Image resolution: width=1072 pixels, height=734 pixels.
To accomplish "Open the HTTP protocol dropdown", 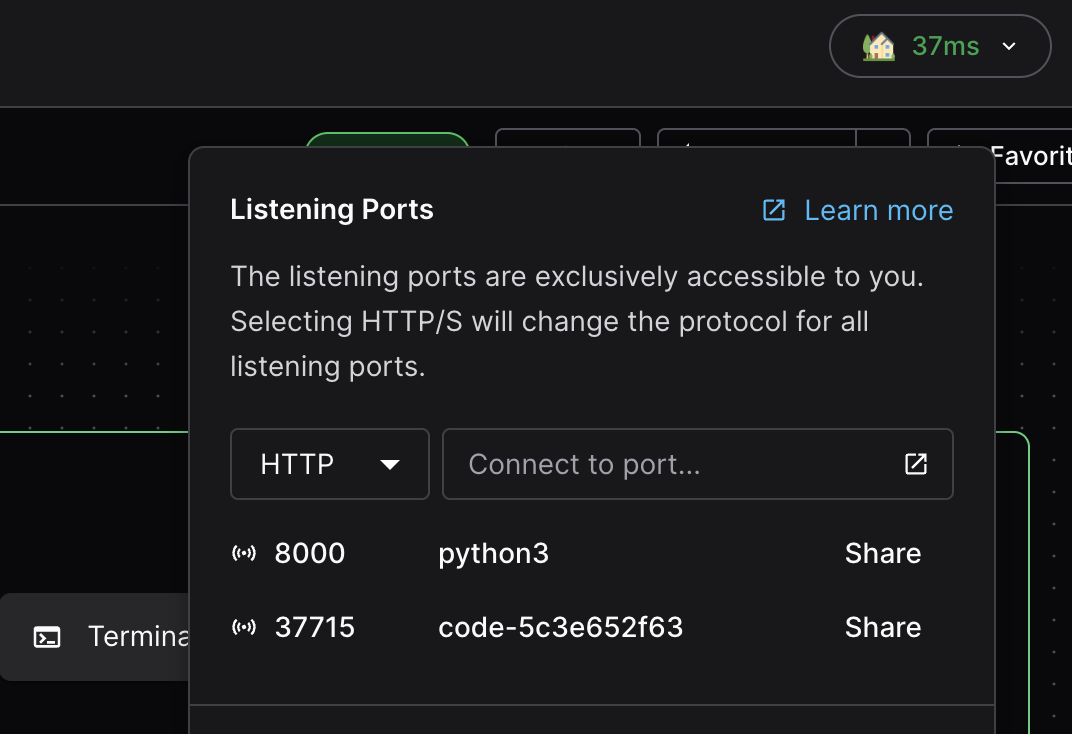I will [330, 464].
